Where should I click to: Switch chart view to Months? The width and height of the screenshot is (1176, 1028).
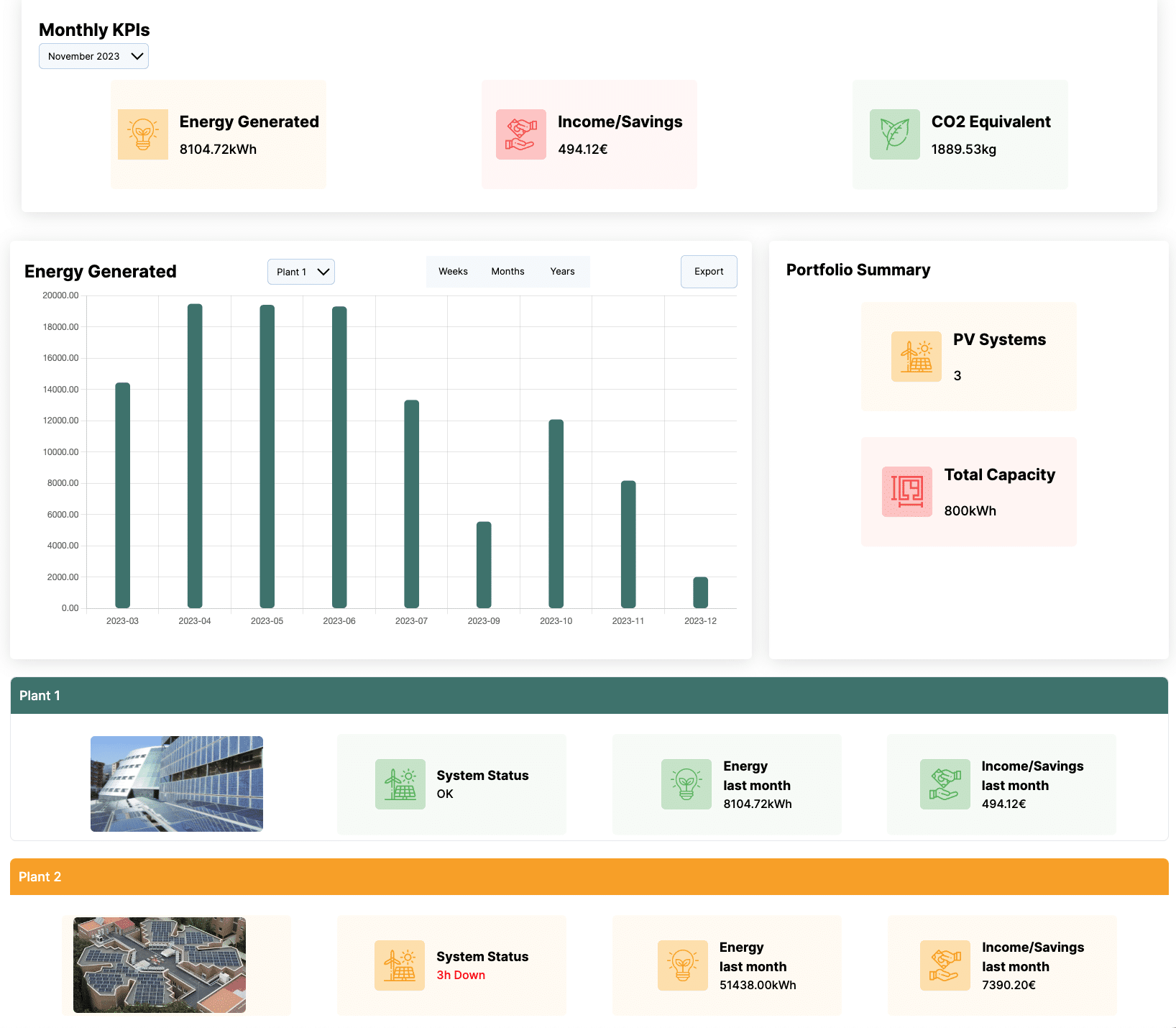pos(507,272)
